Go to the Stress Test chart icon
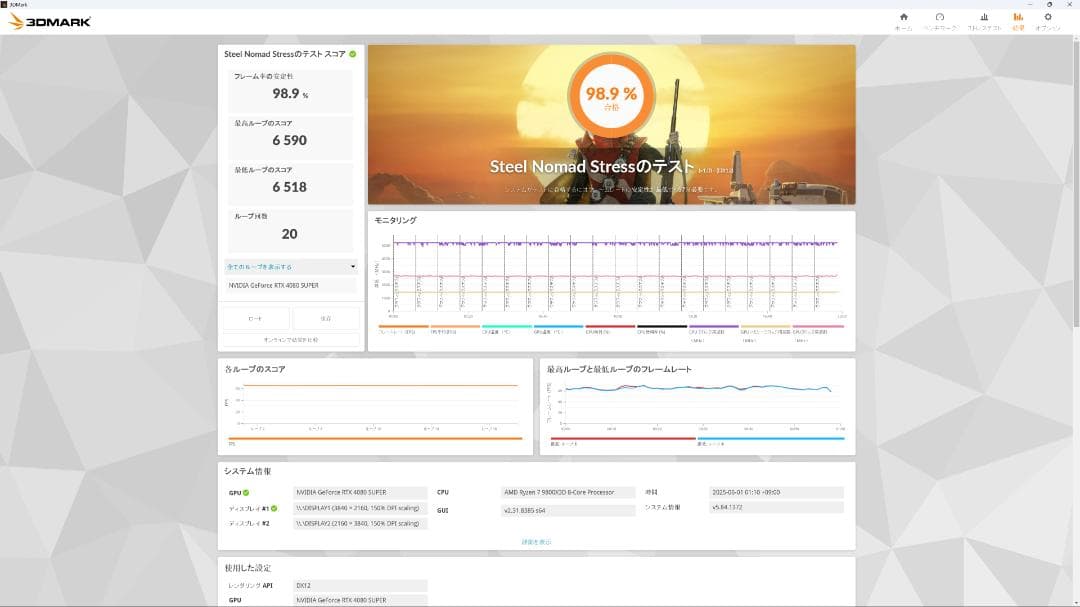 coord(983,21)
